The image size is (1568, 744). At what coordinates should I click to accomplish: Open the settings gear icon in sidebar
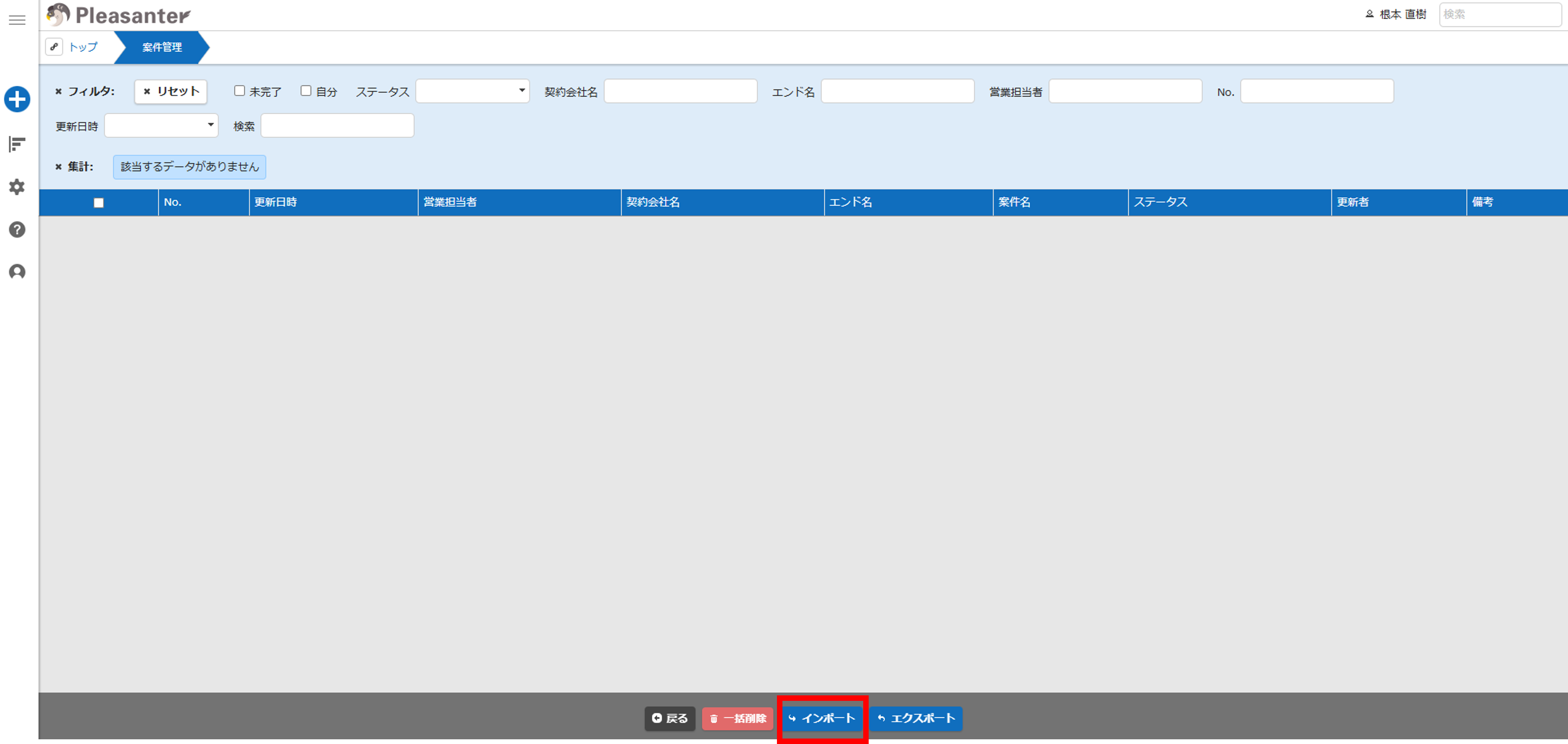[17, 187]
